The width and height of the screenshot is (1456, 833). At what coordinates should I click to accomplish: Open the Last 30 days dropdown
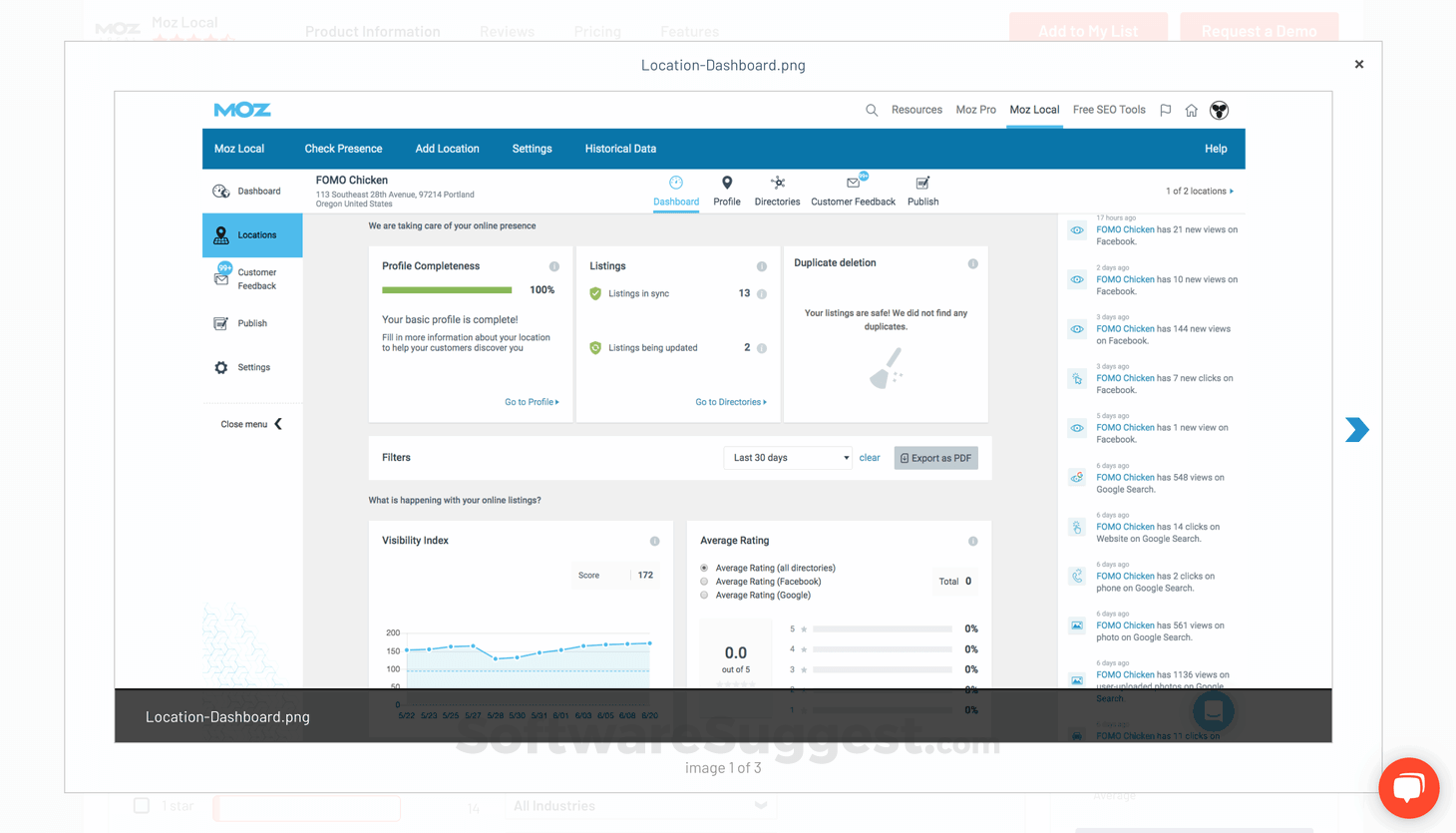(788, 458)
